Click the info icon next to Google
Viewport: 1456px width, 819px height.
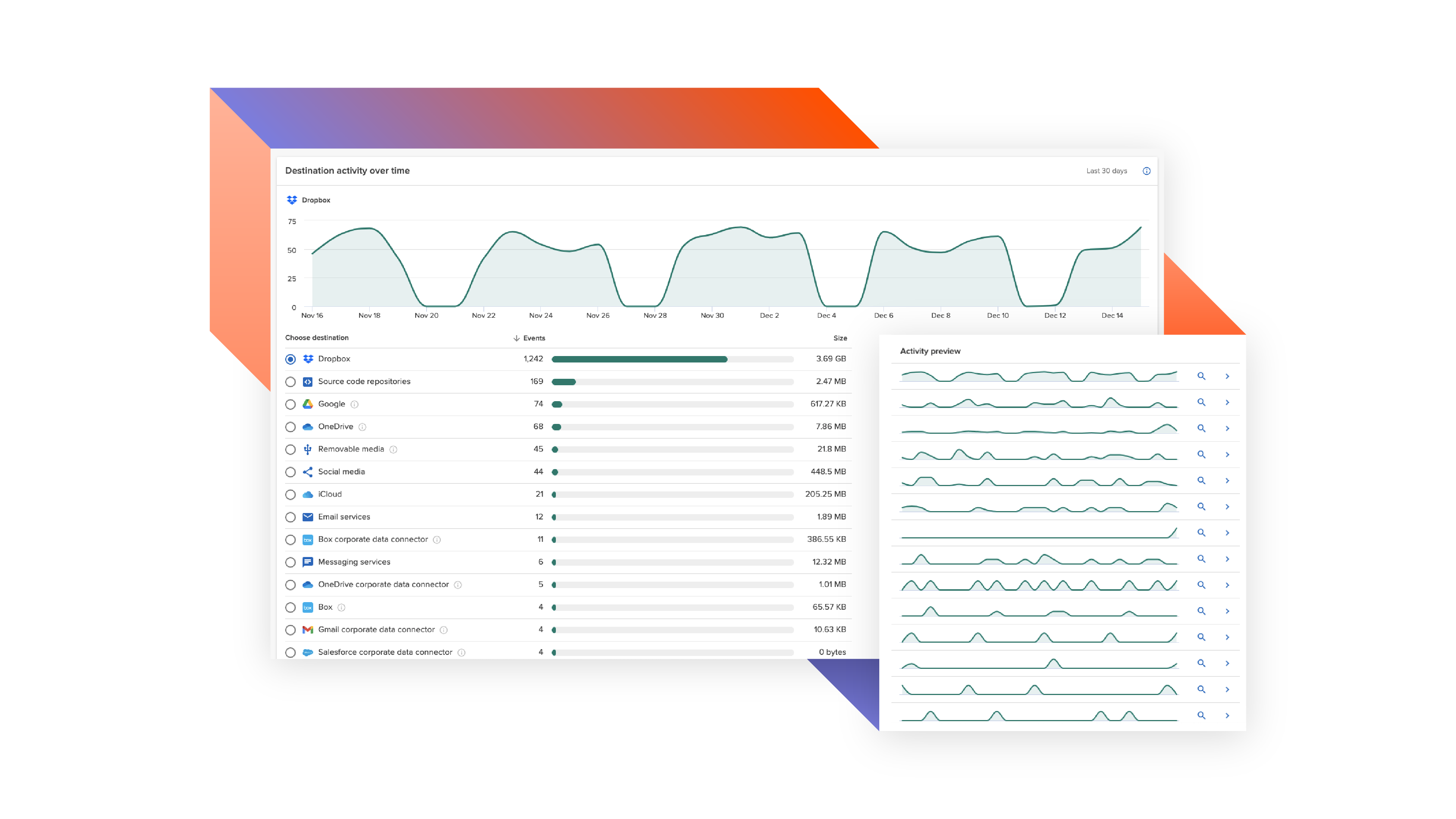[x=355, y=404]
